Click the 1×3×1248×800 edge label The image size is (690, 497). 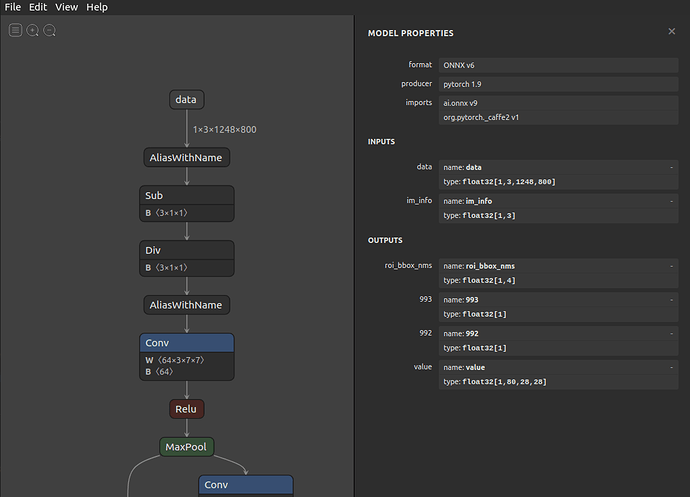[x=224, y=129]
